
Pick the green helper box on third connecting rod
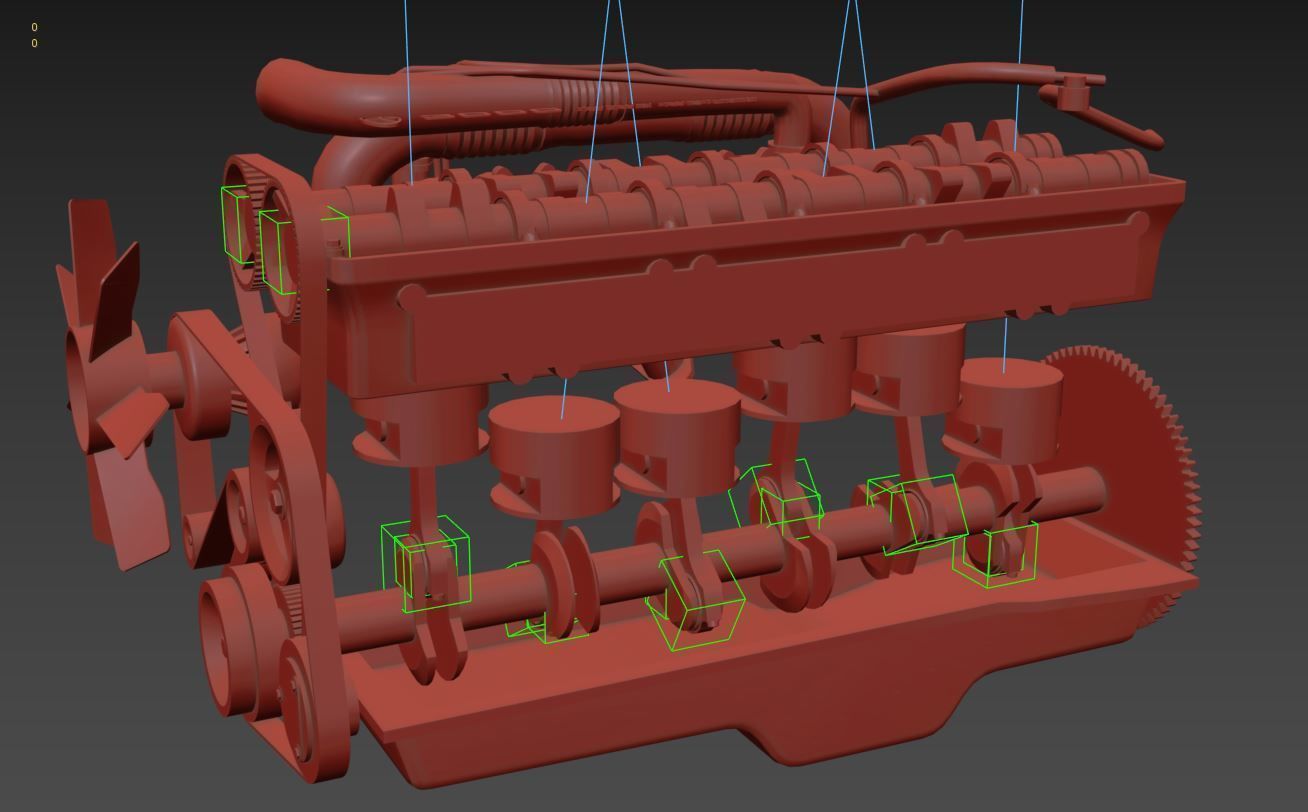700,600
